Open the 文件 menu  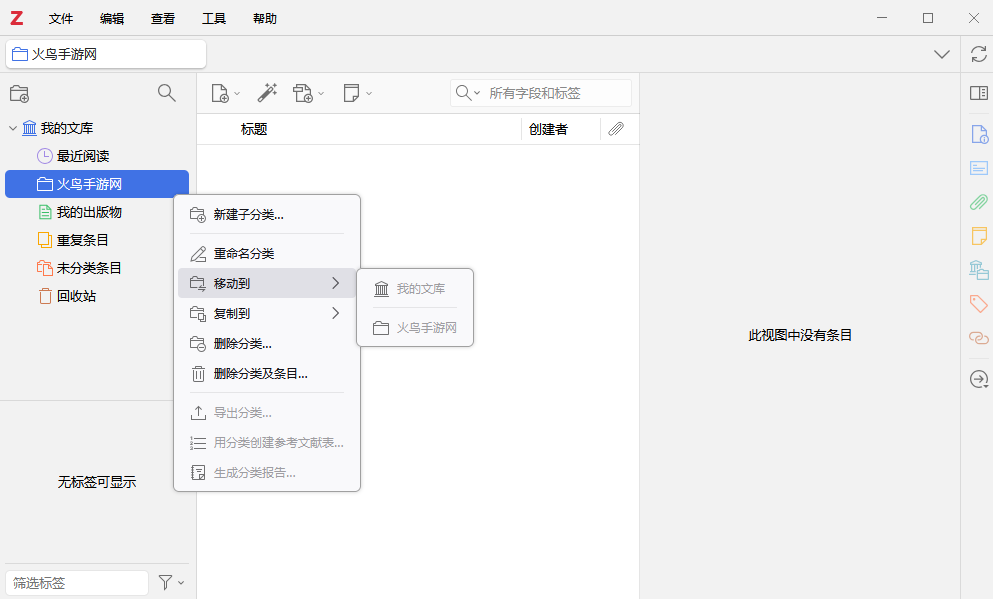(61, 19)
